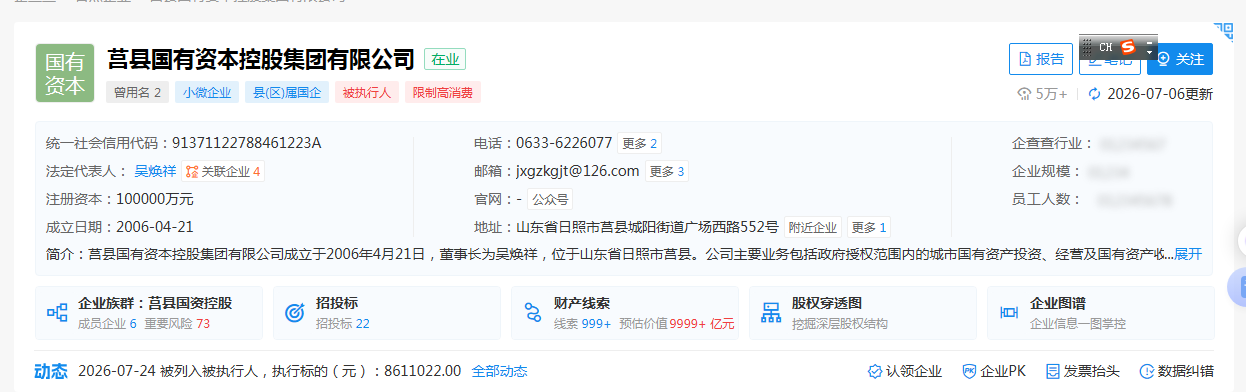Open the 财产线索 clue icon

[533, 312]
